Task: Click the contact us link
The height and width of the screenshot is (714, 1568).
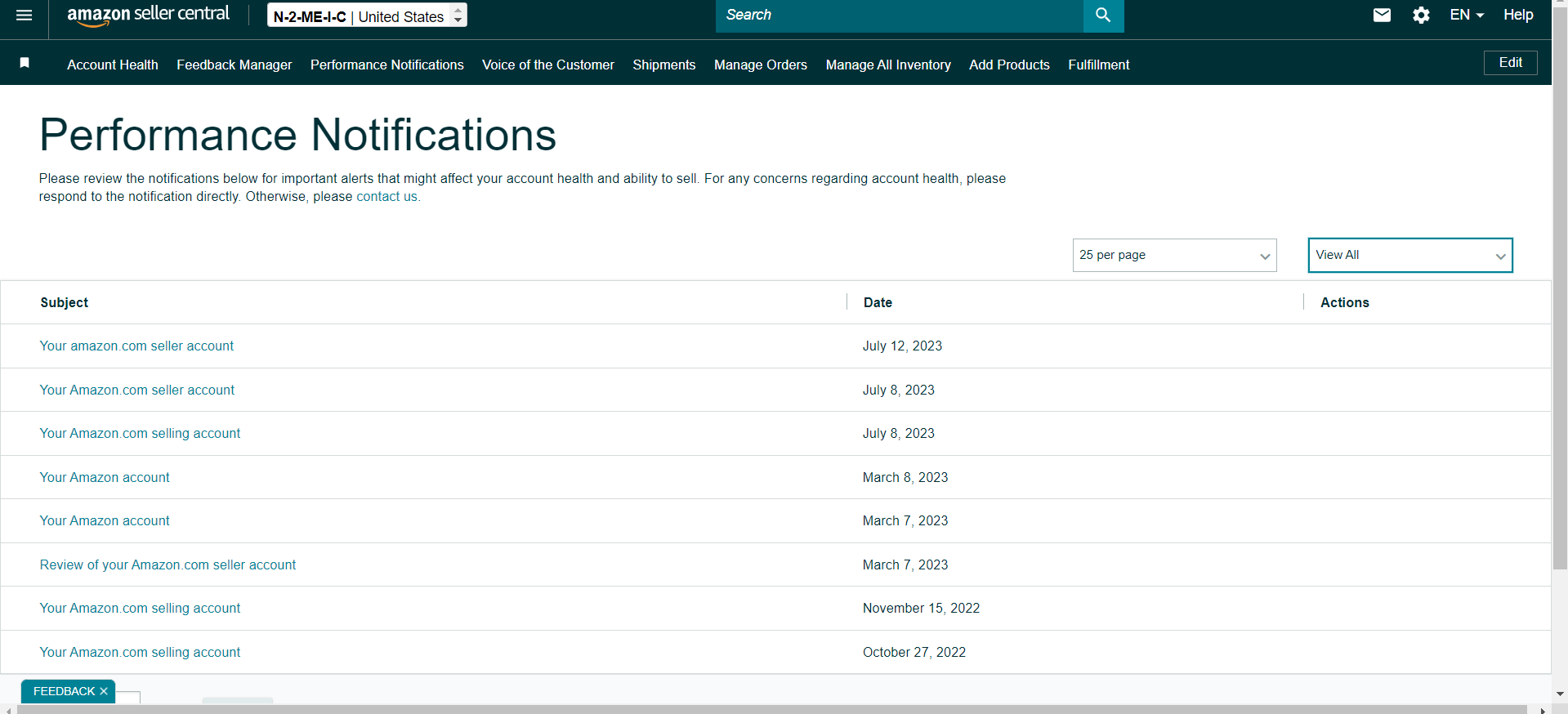Action: point(387,196)
